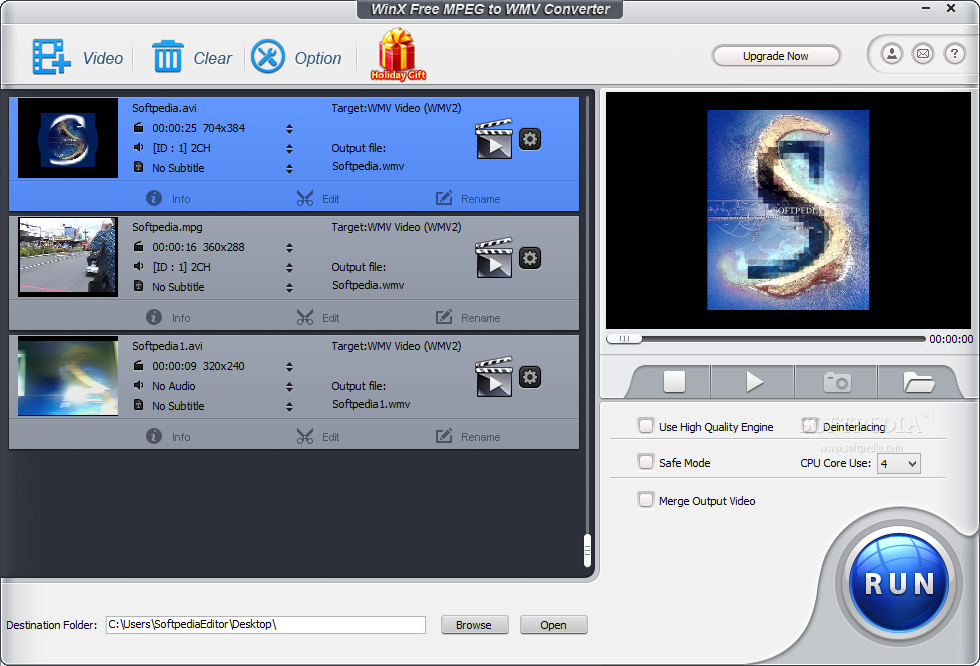Image resolution: width=980 pixels, height=666 pixels.
Task: Clear the file list with trash icon
Action: [168, 57]
